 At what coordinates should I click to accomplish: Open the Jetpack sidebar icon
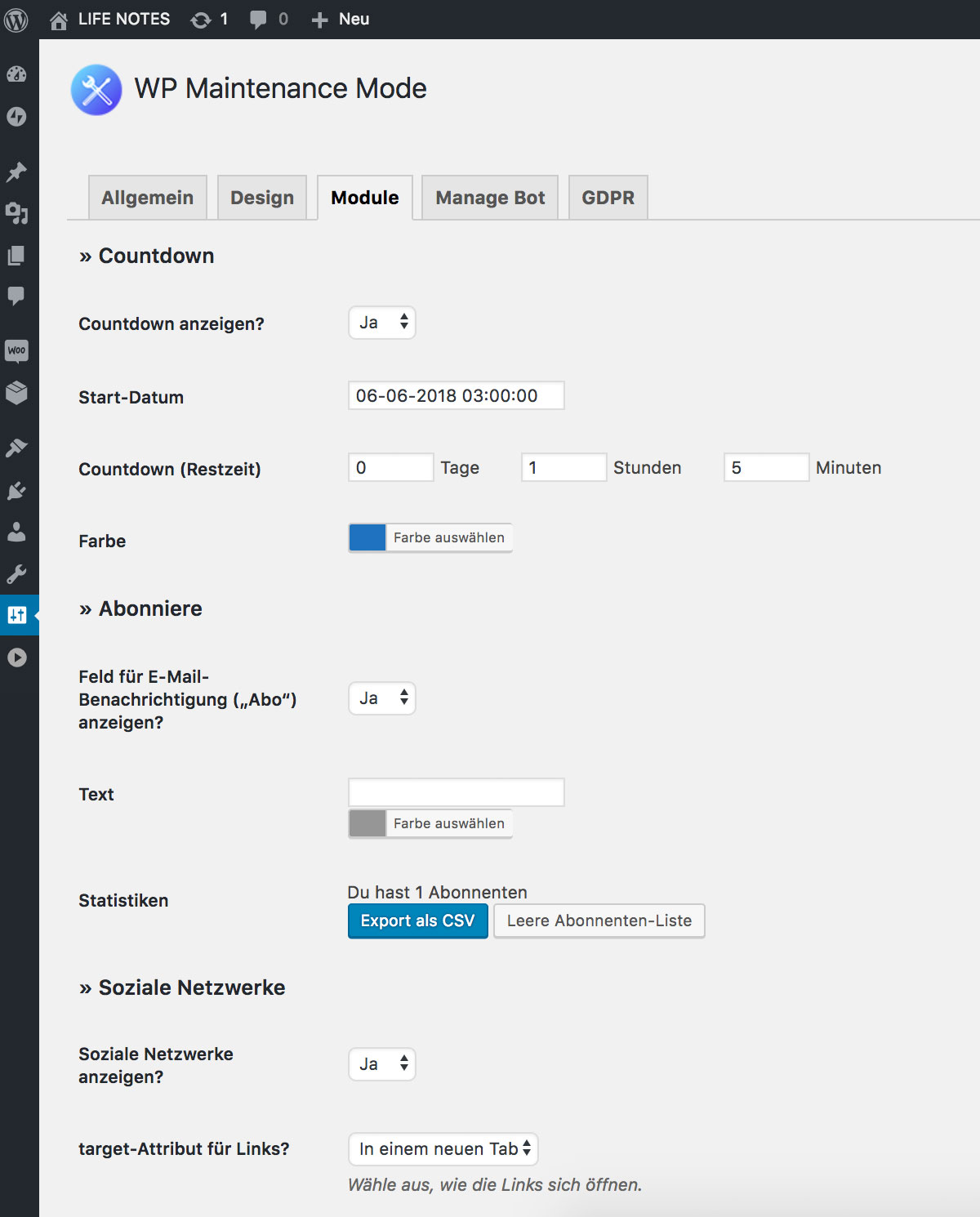(16, 117)
